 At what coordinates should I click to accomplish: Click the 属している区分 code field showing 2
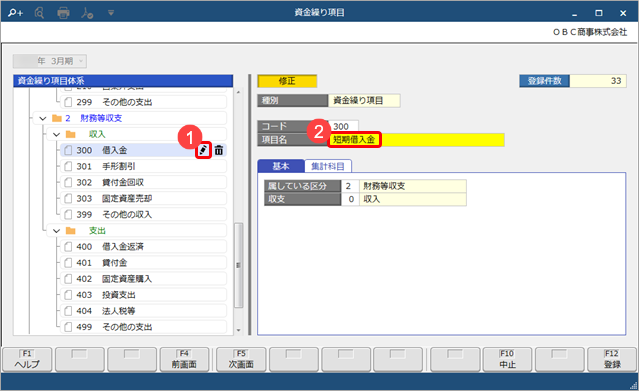(350, 186)
